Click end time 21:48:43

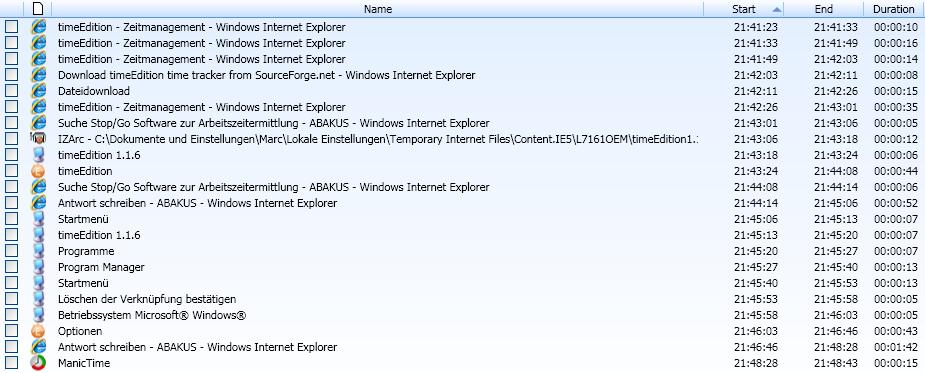point(836,363)
